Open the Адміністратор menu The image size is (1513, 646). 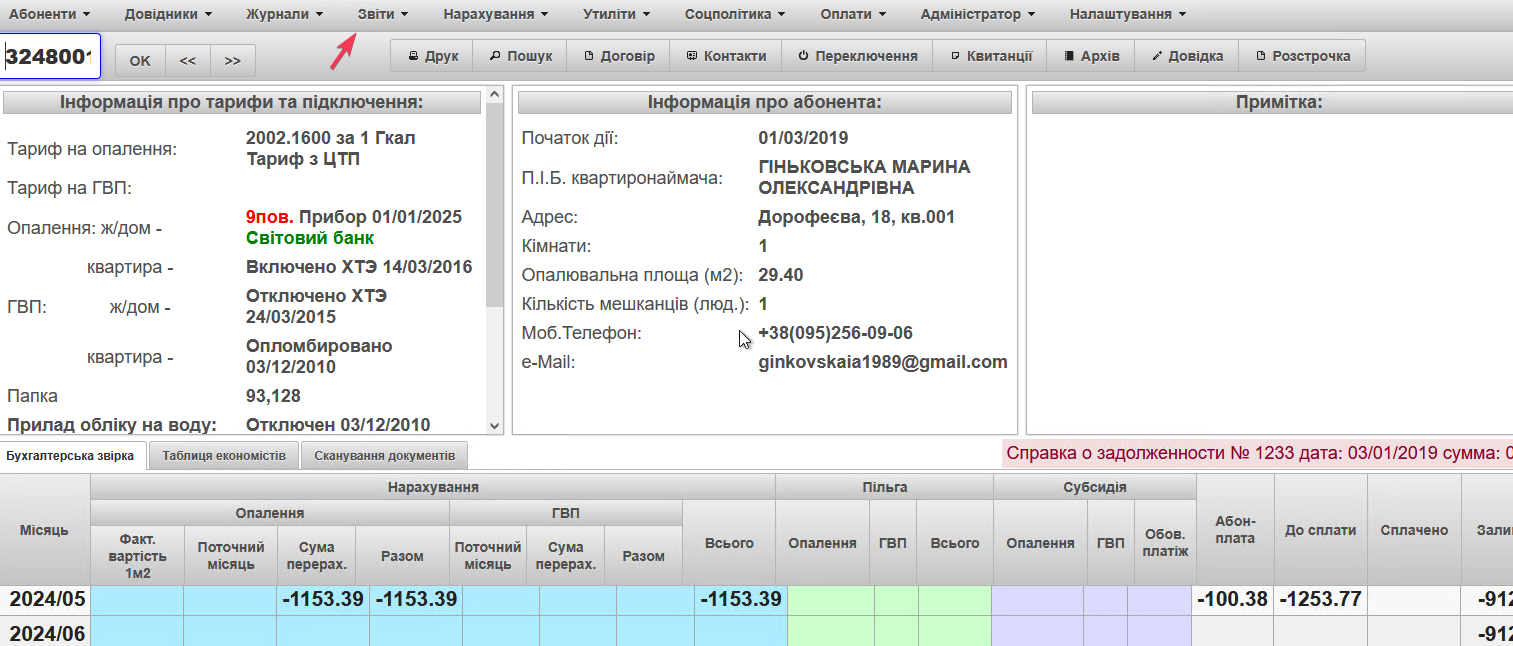click(x=977, y=15)
